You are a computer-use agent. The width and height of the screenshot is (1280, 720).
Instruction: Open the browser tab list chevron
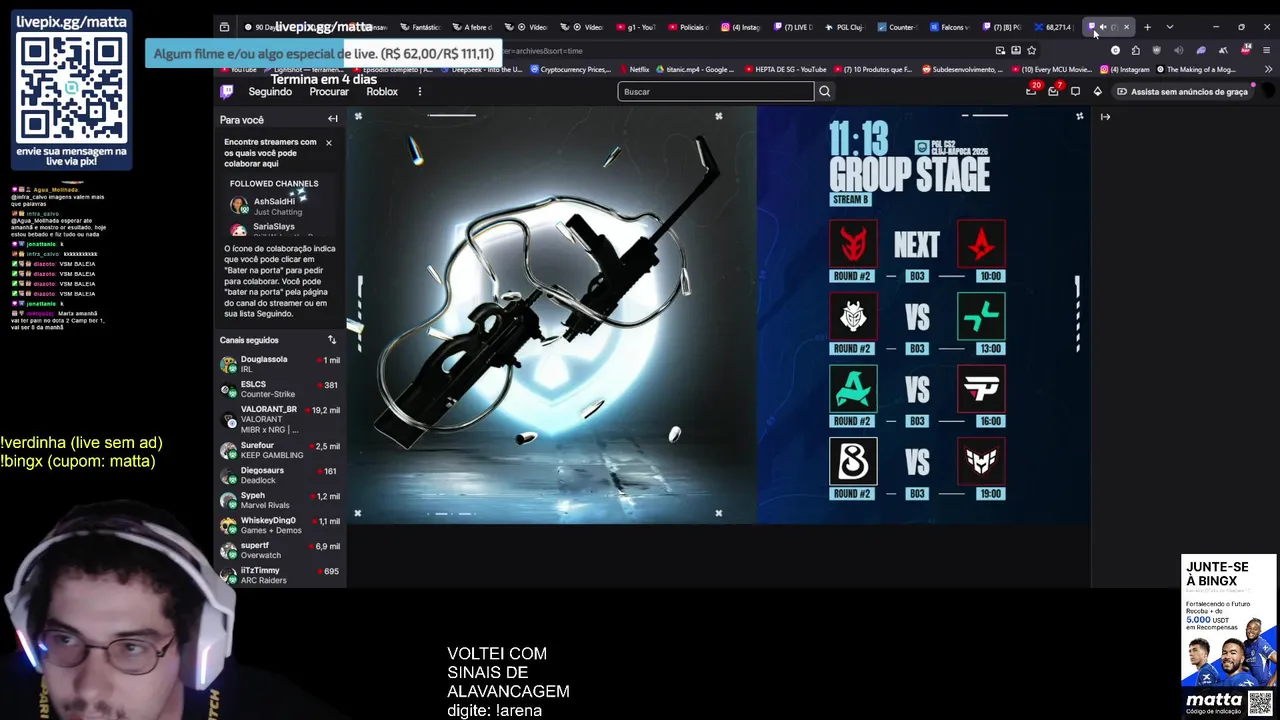1169,27
